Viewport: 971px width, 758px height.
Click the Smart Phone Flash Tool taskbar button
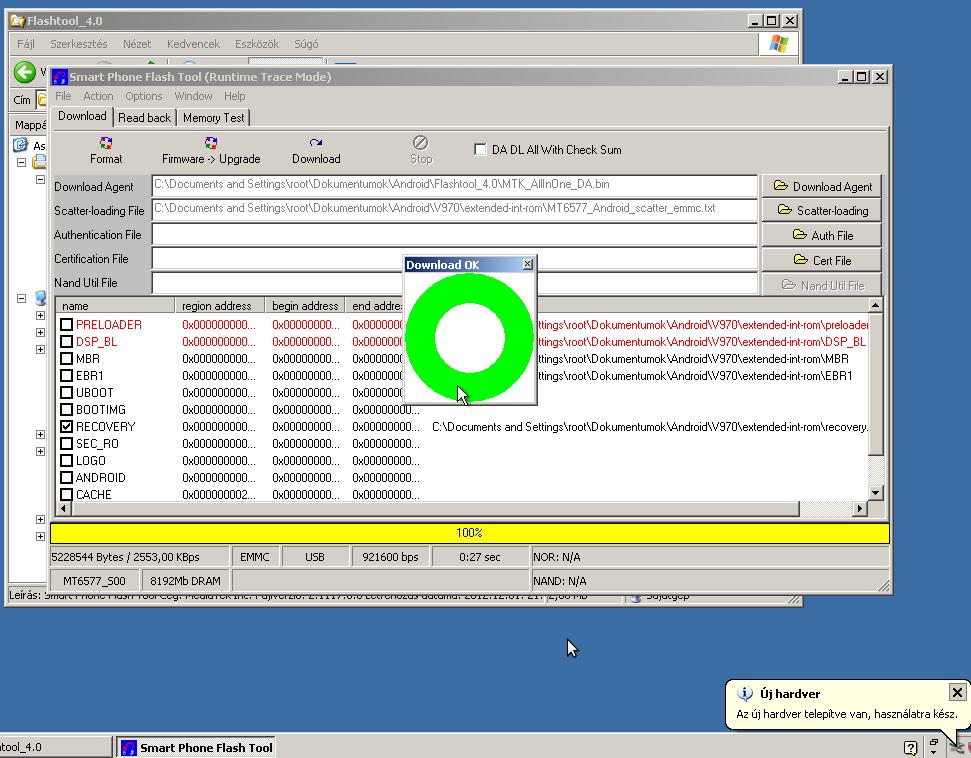[196, 747]
